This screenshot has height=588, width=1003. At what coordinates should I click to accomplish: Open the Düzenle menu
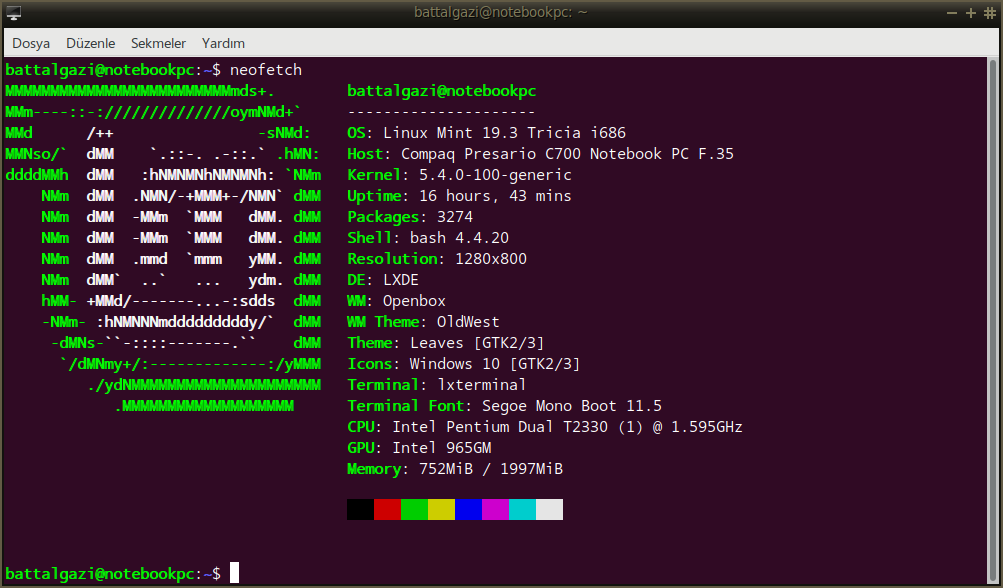tap(90, 44)
